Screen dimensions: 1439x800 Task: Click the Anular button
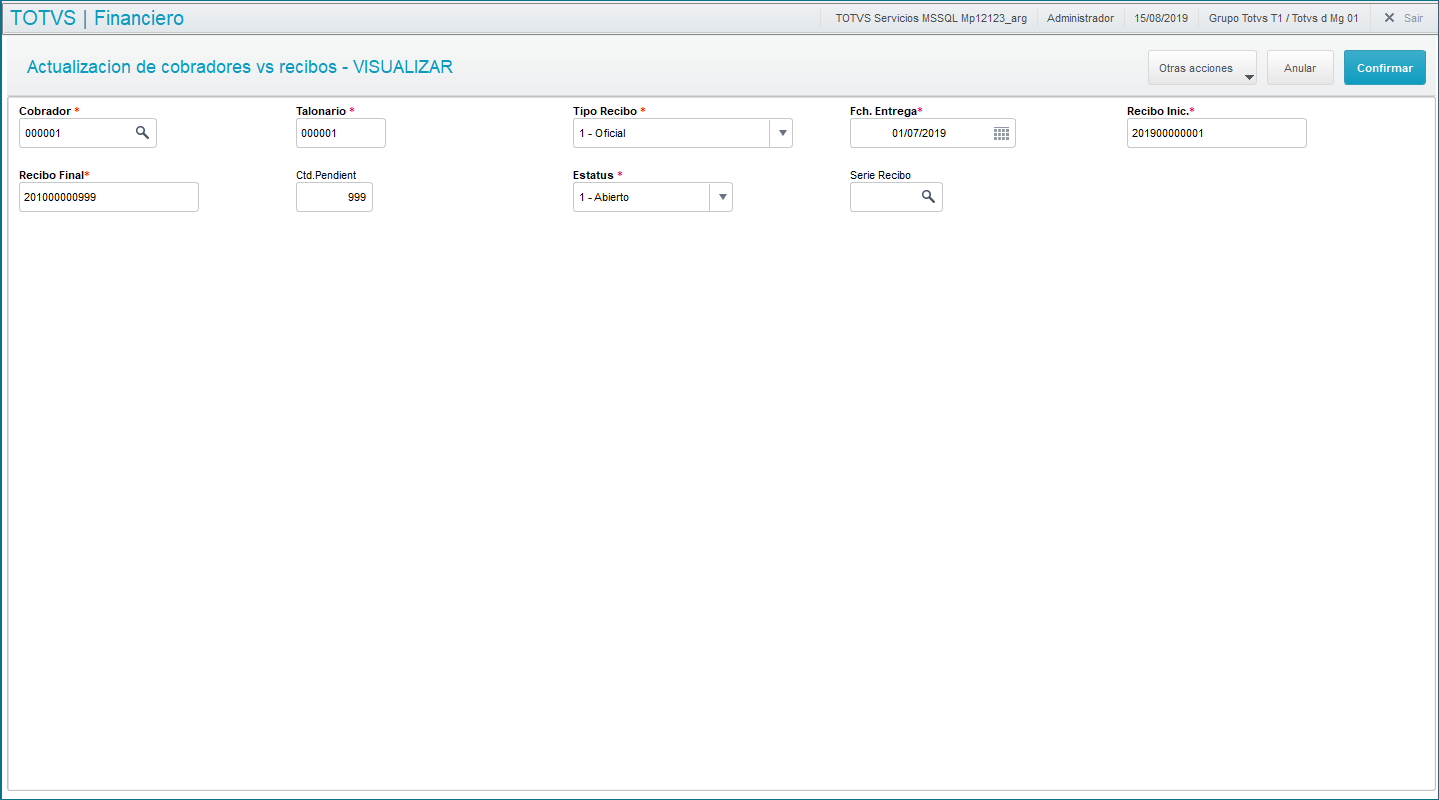1300,68
